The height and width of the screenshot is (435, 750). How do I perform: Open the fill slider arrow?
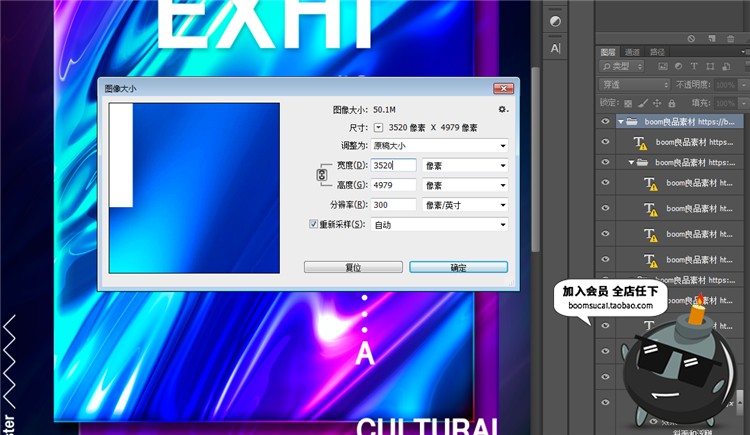[743, 103]
